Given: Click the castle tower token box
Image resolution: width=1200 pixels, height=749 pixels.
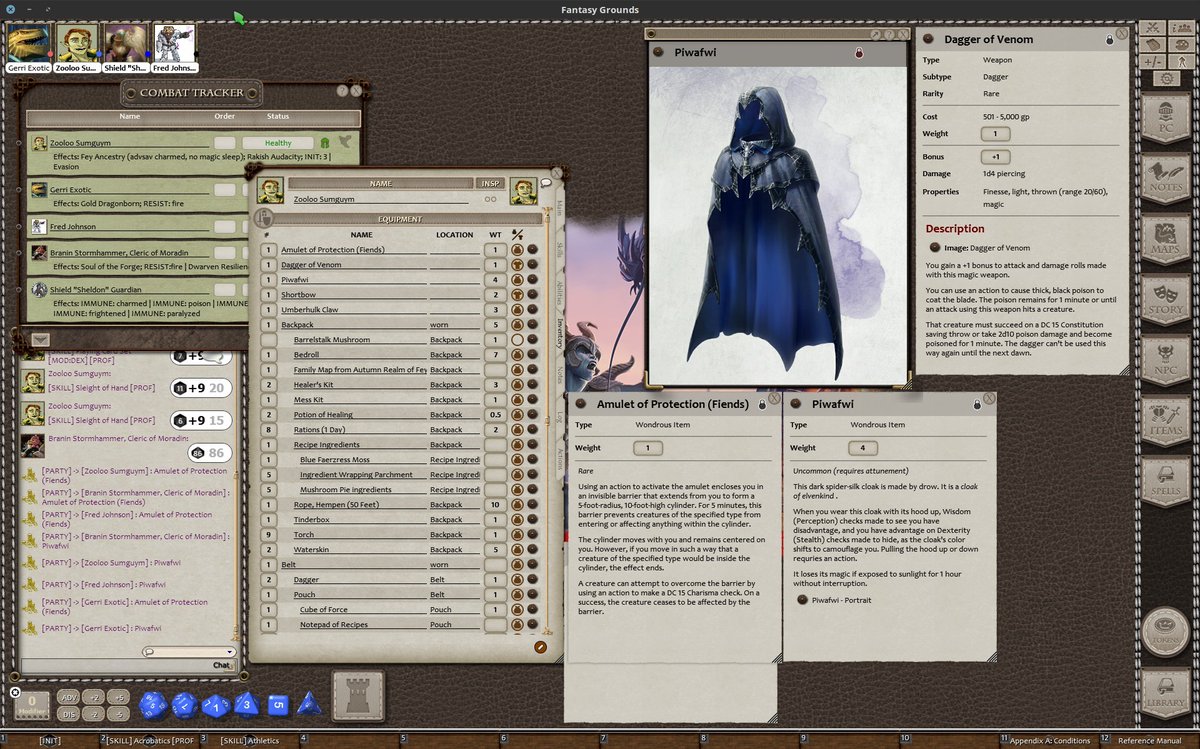Looking at the screenshot, I should 358,695.
